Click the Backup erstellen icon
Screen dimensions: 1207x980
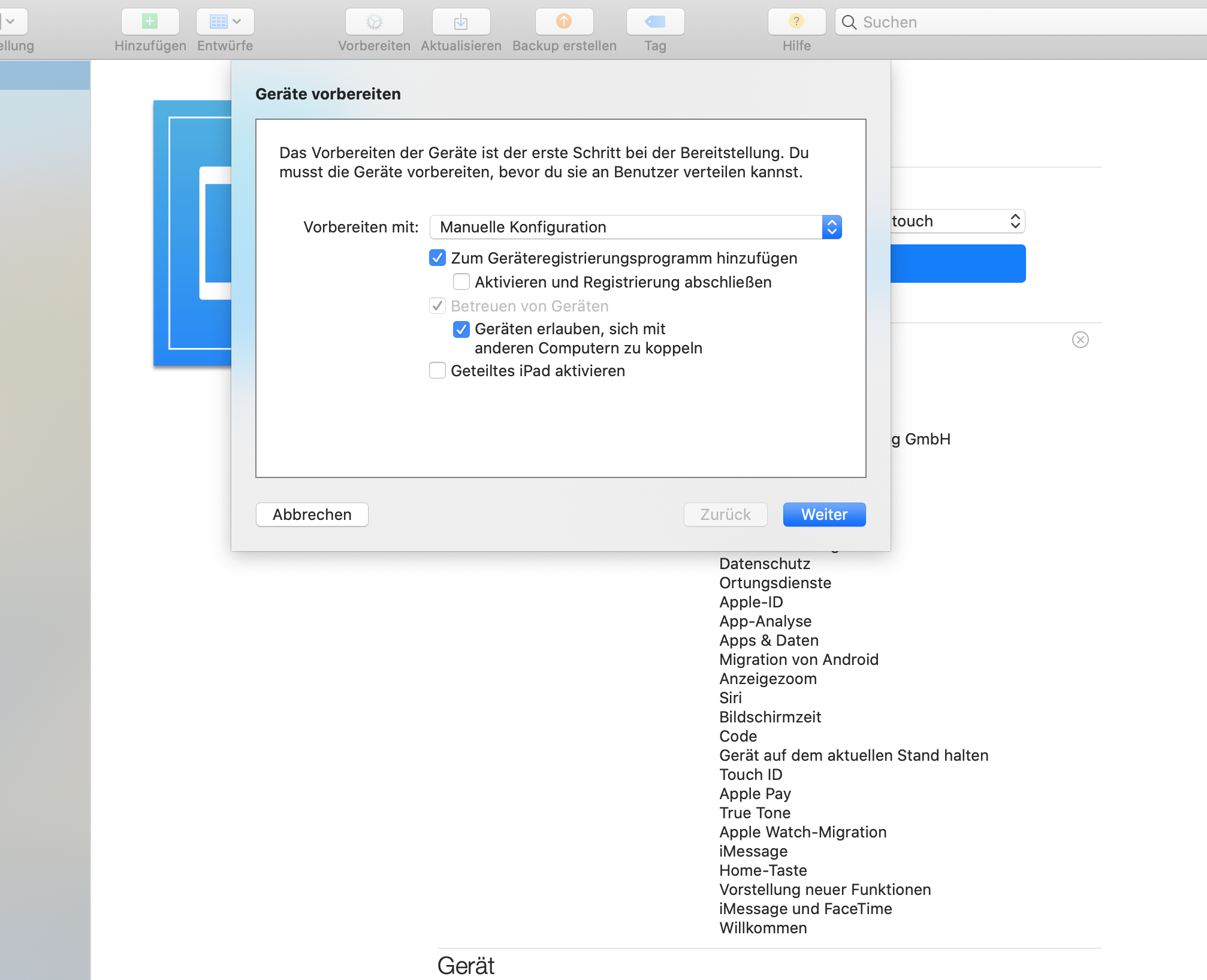563,22
